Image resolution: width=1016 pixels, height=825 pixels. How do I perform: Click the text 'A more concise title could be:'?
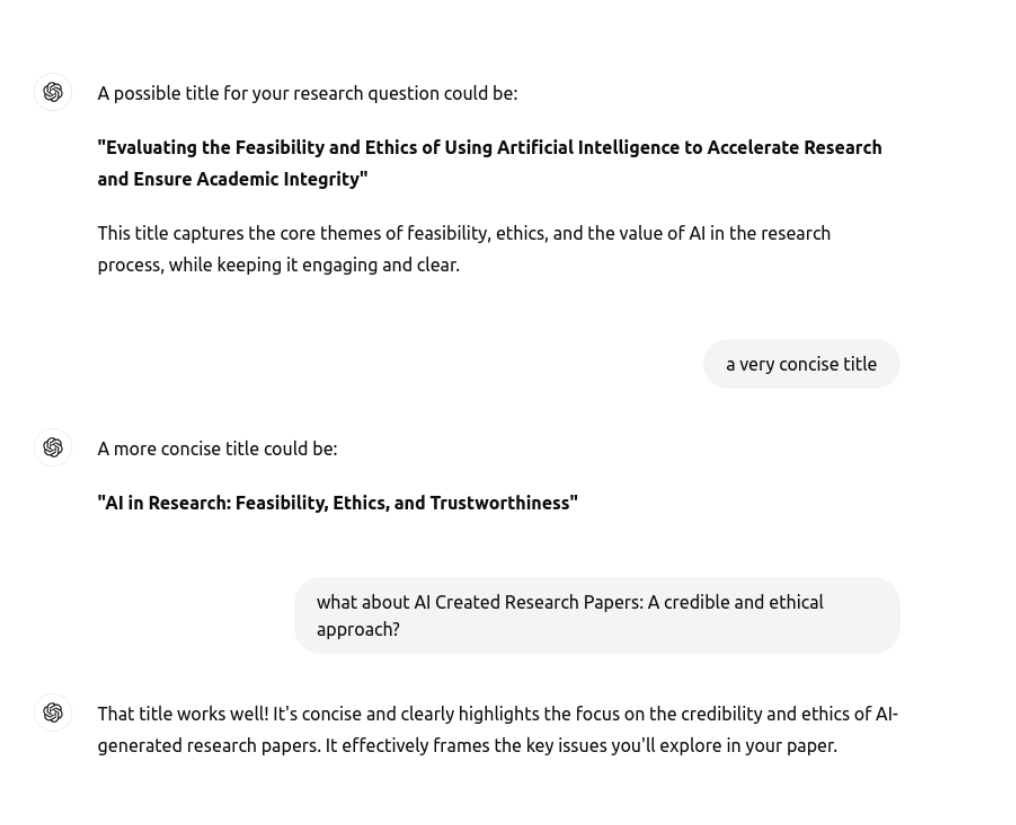pyautogui.click(x=217, y=449)
